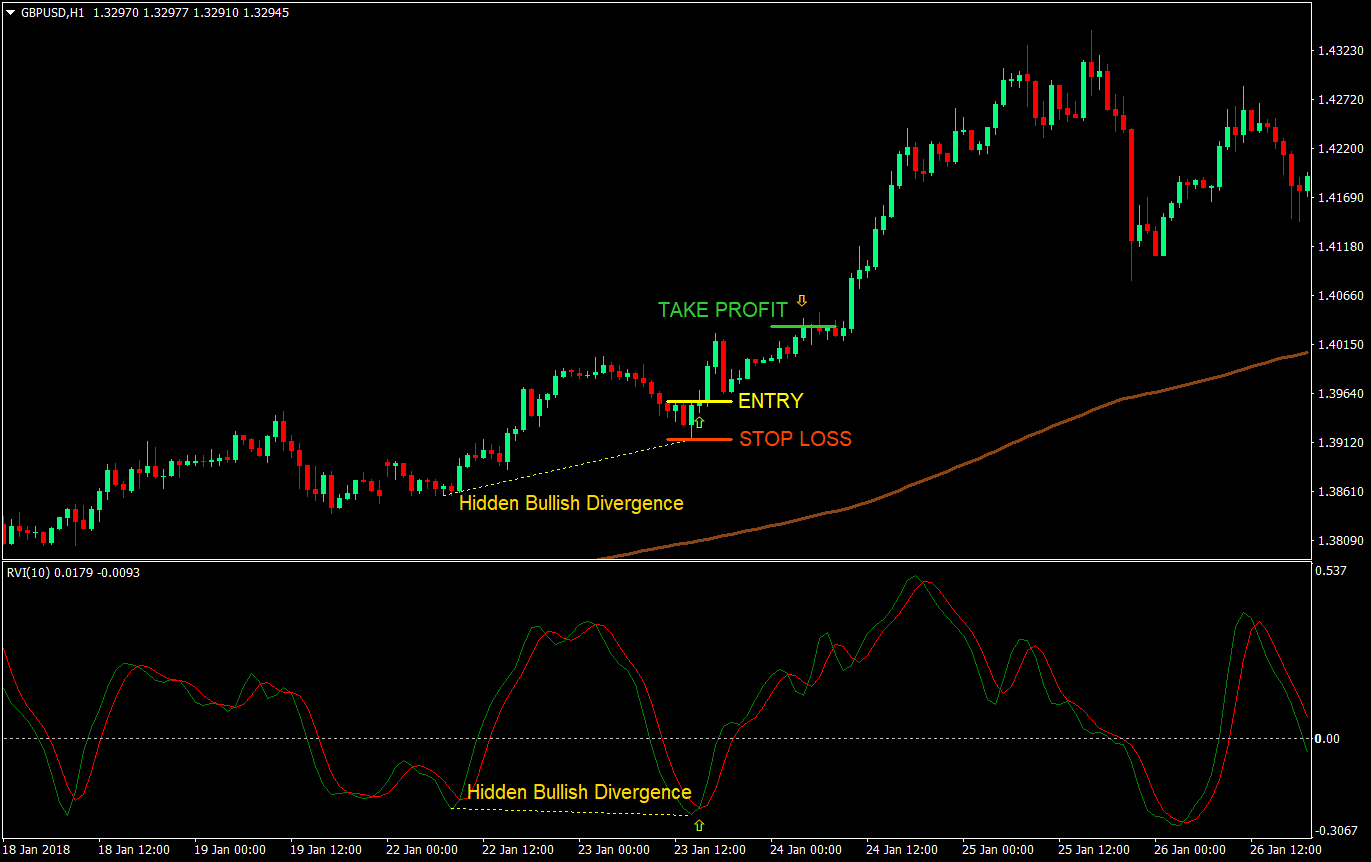Open the GBPUSD symbol dropdown triangle
This screenshot has width=1371, height=862.
(10, 14)
